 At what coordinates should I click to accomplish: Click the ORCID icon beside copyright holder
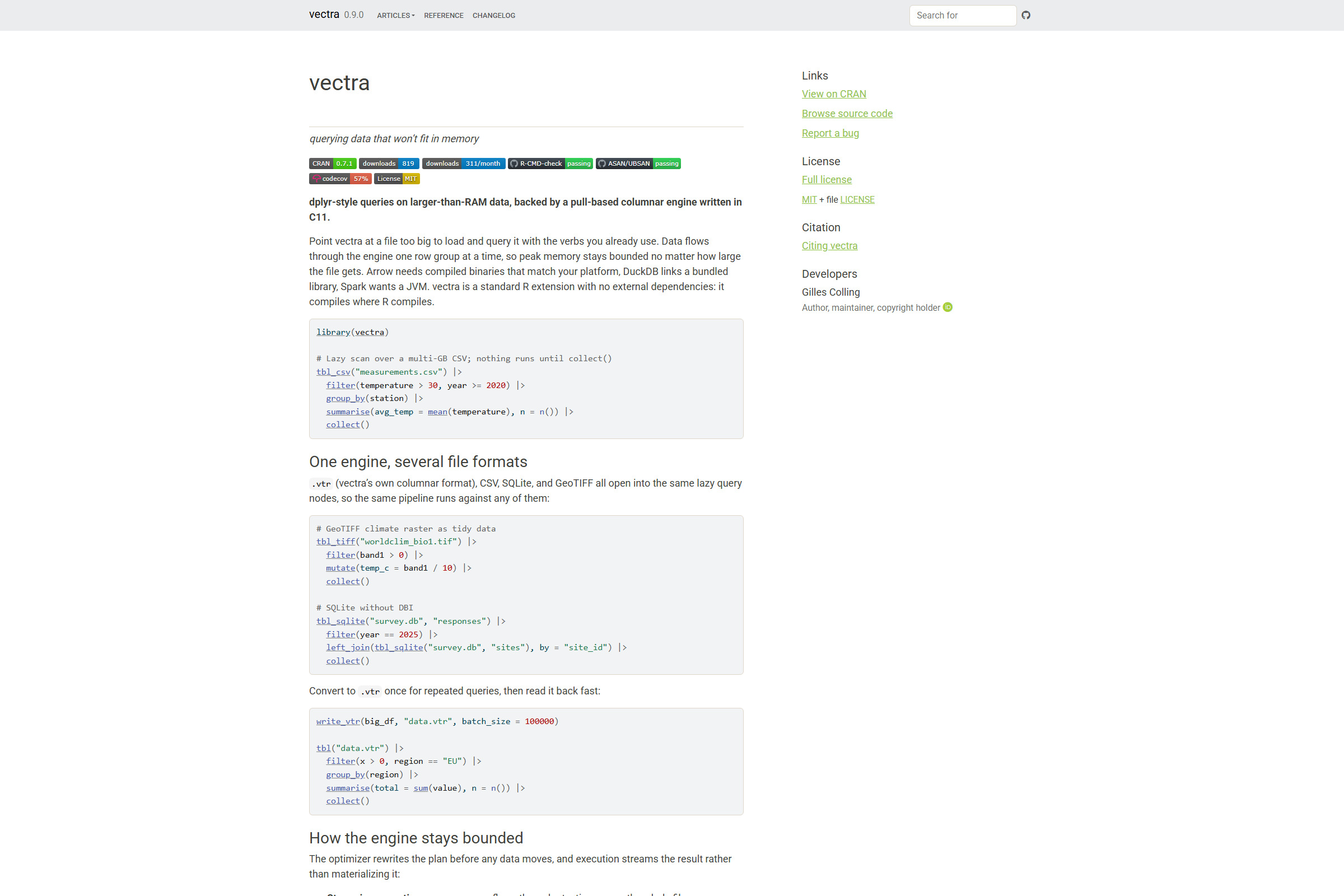948,307
